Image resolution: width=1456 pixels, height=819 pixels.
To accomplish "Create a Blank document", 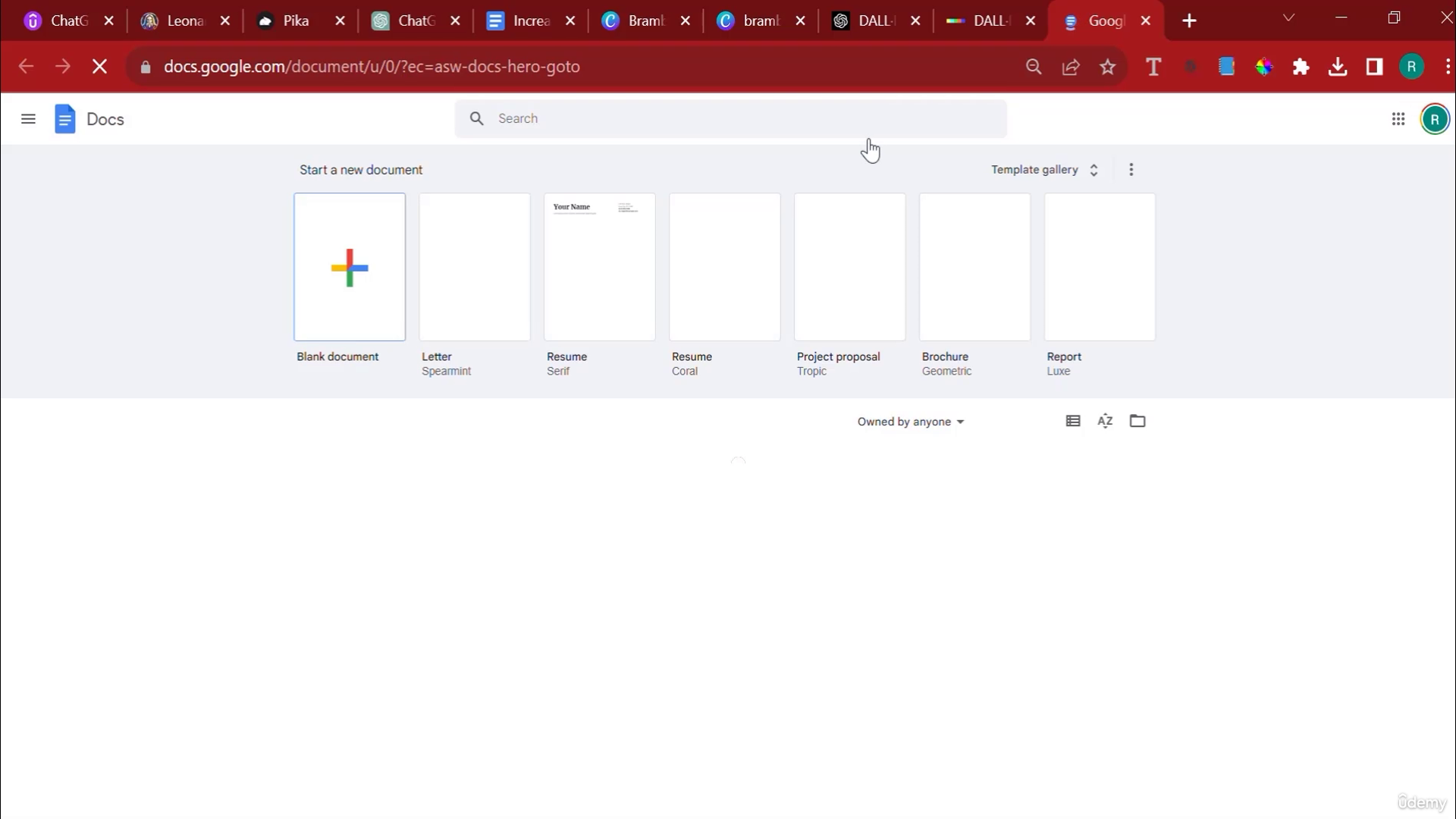I will tap(350, 267).
